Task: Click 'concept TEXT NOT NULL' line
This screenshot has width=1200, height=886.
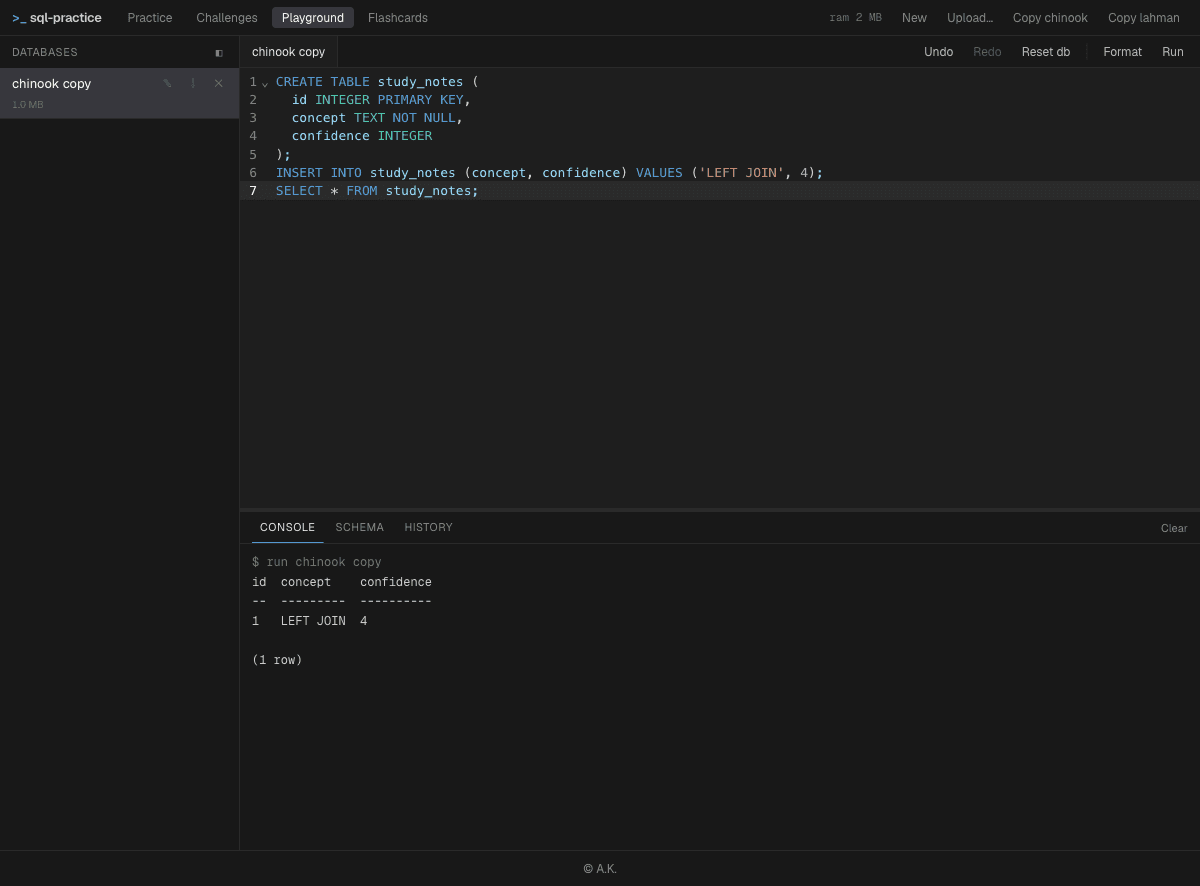Action: 377,117
